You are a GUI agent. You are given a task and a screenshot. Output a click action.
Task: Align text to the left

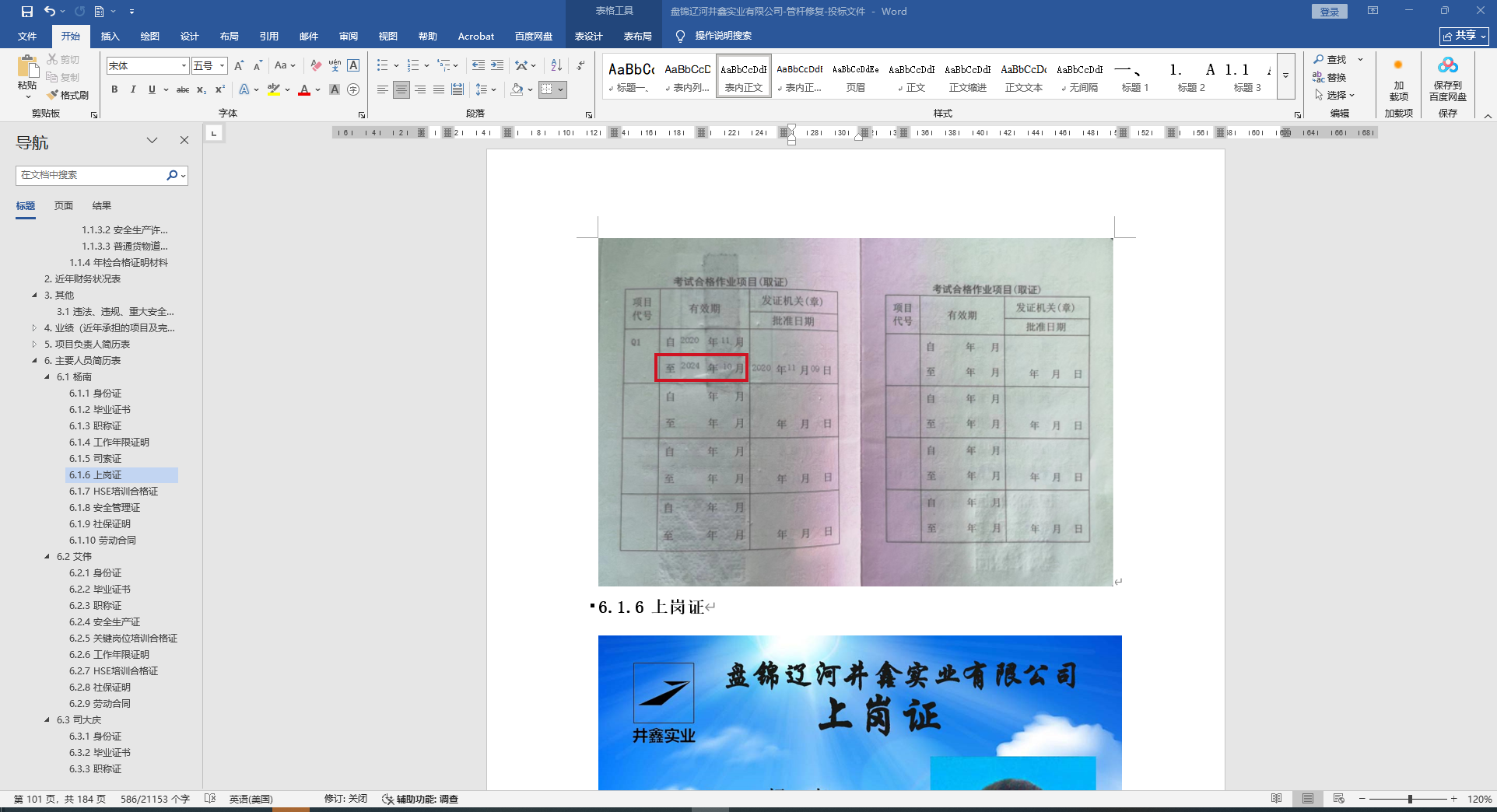coord(382,90)
